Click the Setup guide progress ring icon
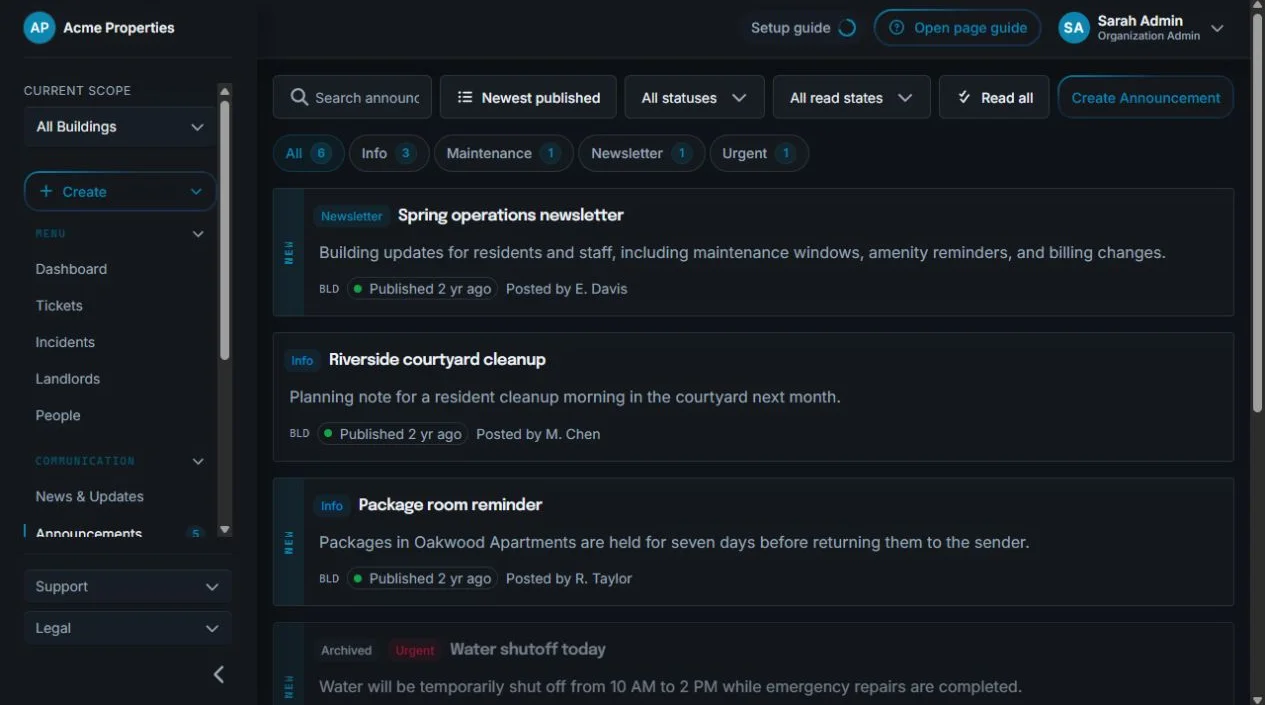The height and width of the screenshot is (705, 1265). click(847, 28)
